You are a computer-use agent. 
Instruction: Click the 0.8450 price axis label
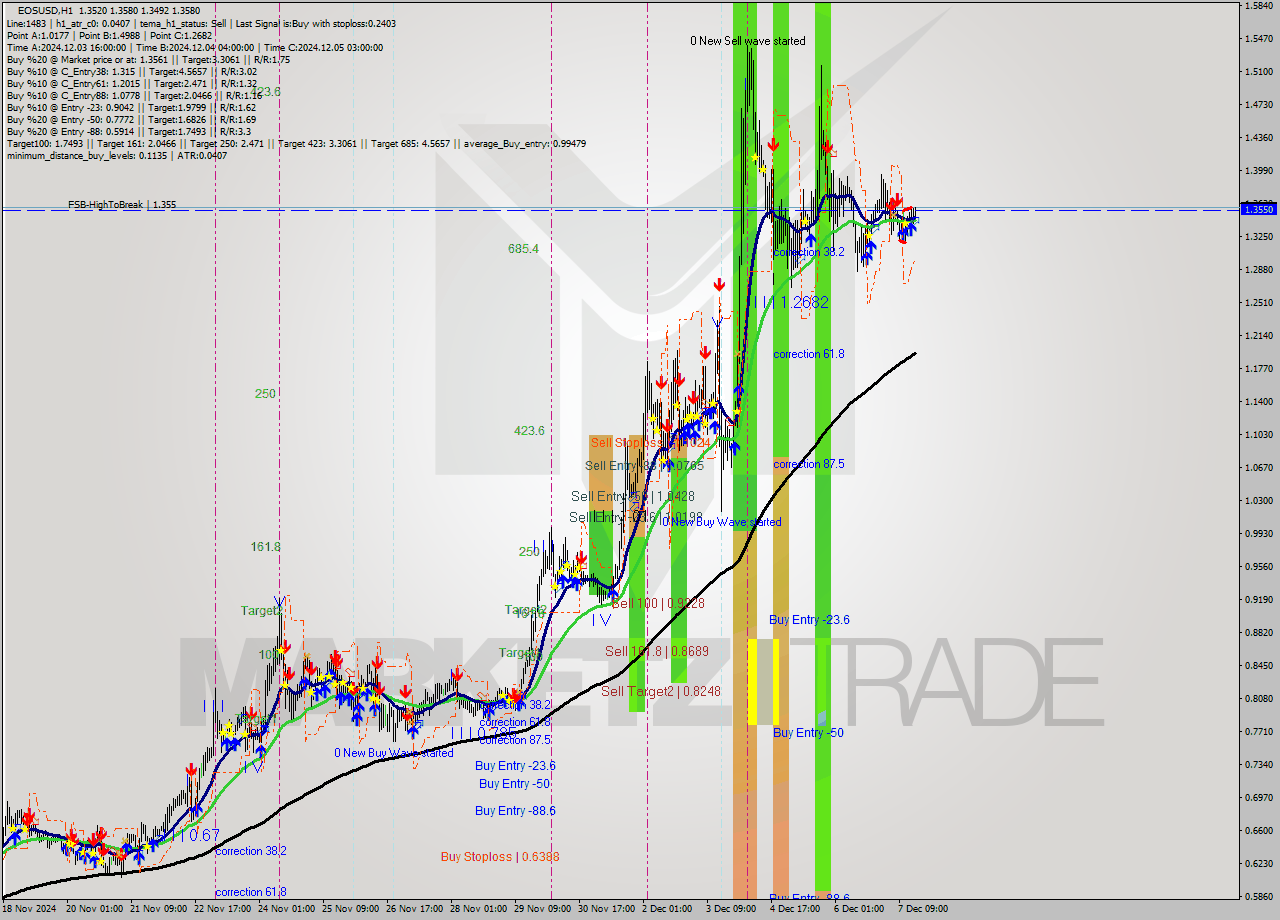click(1258, 665)
